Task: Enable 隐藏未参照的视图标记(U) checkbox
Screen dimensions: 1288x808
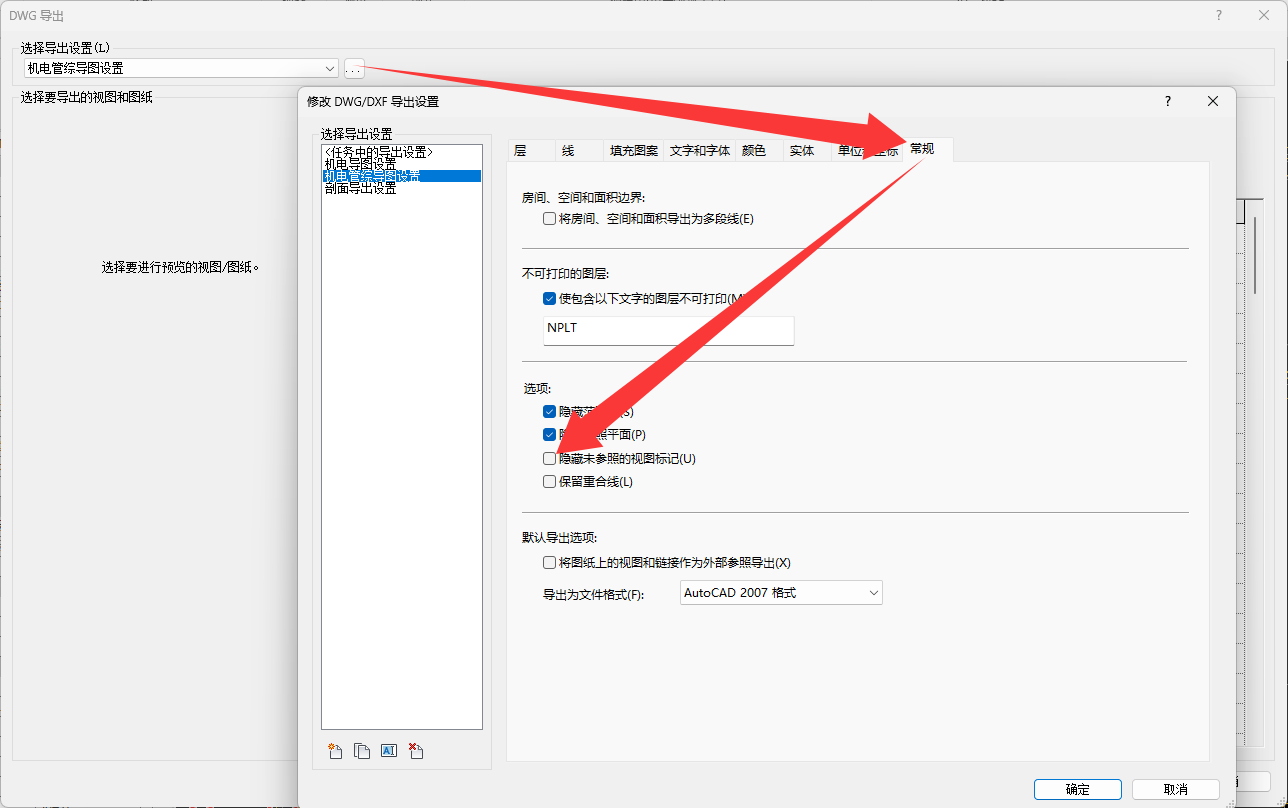Action: 549,459
